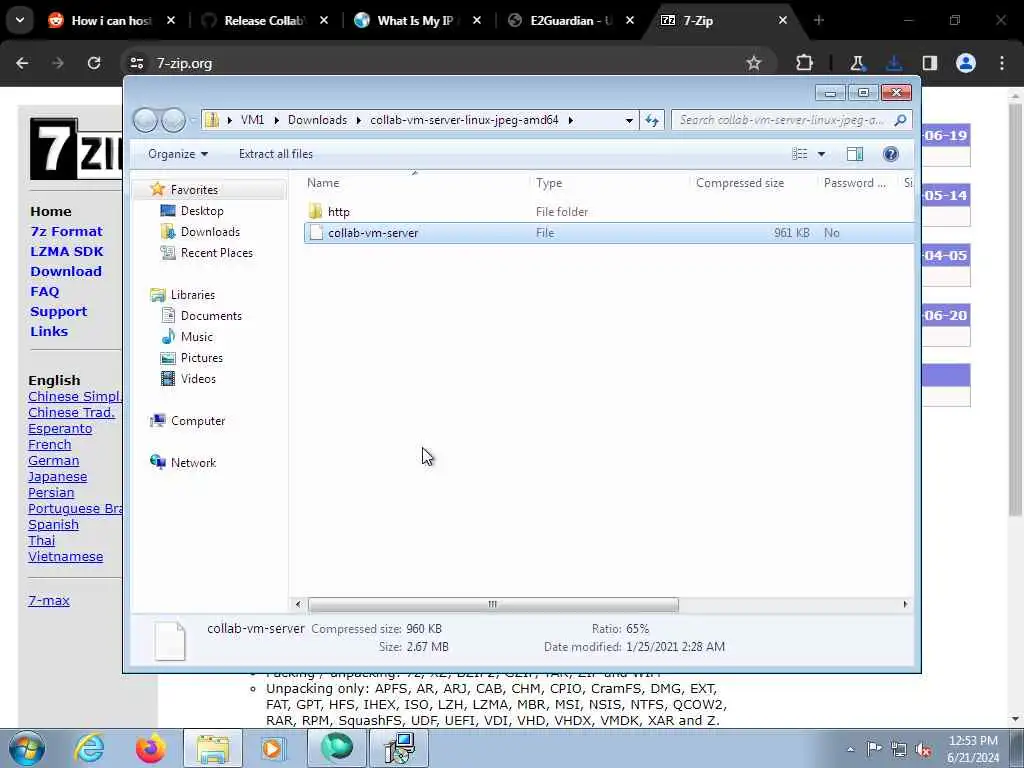1024x768 pixels.
Task: Open Pictures library
Action: click(202, 358)
